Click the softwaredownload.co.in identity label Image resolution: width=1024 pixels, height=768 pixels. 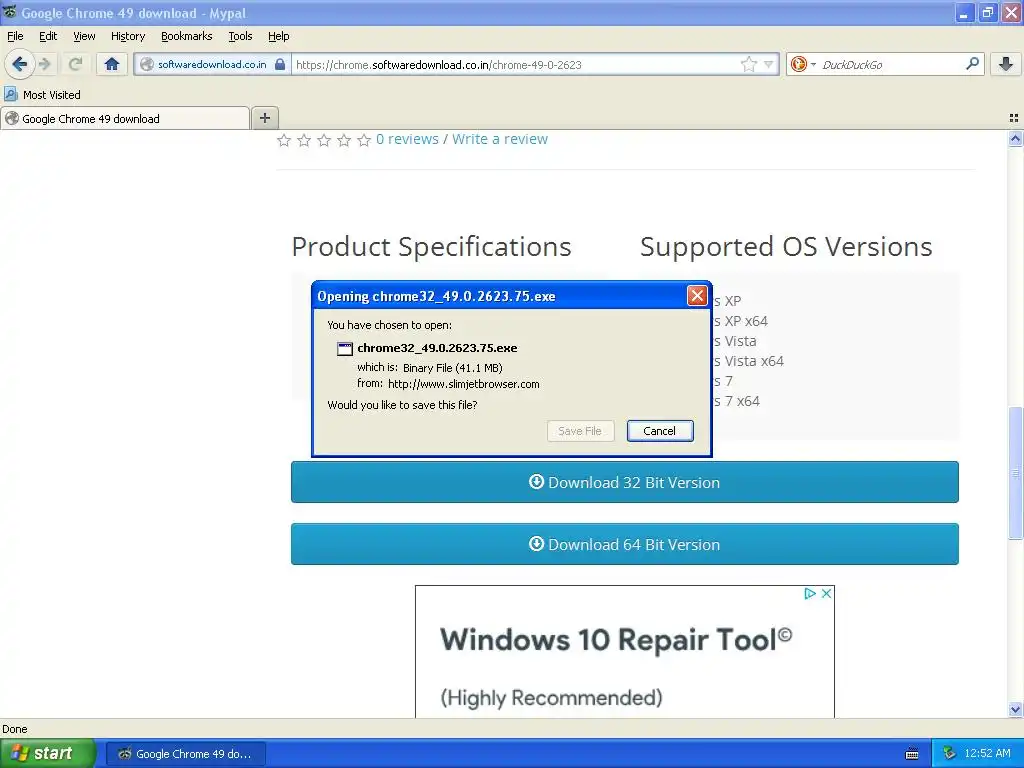point(212,64)
